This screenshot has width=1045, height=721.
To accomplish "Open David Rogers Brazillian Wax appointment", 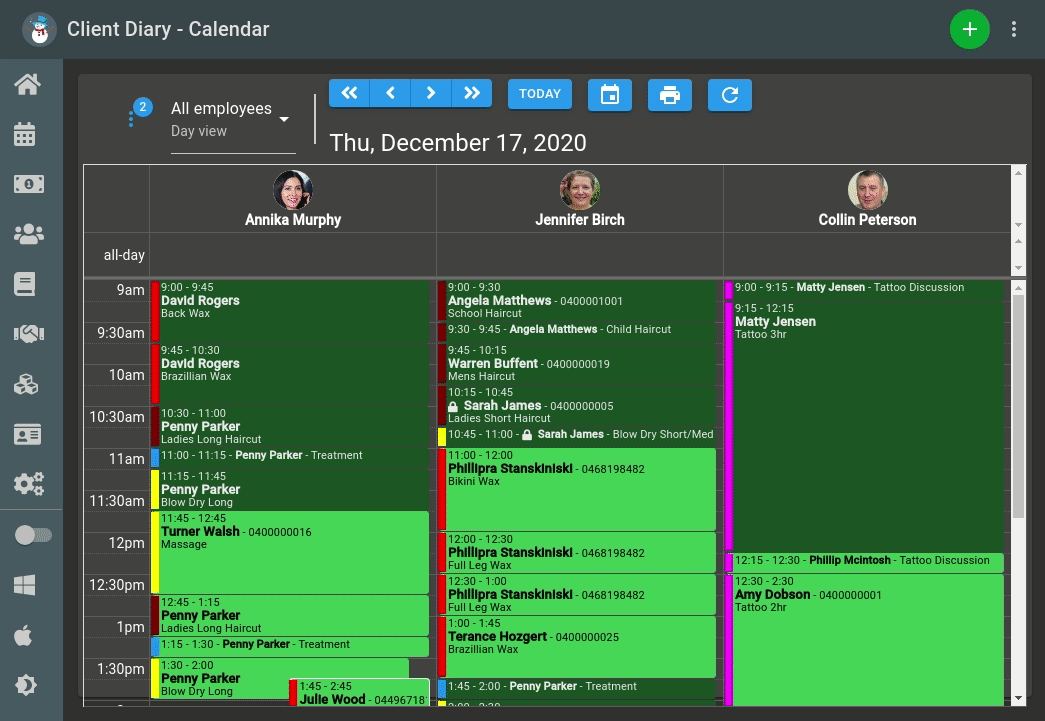I will click(x=290, y=374).
